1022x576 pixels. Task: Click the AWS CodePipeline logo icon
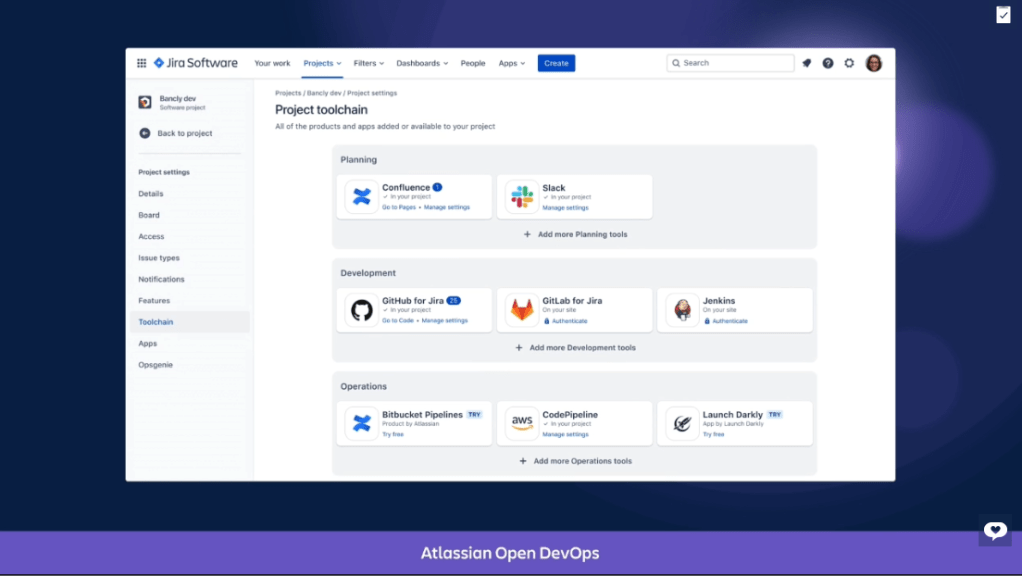522,423
